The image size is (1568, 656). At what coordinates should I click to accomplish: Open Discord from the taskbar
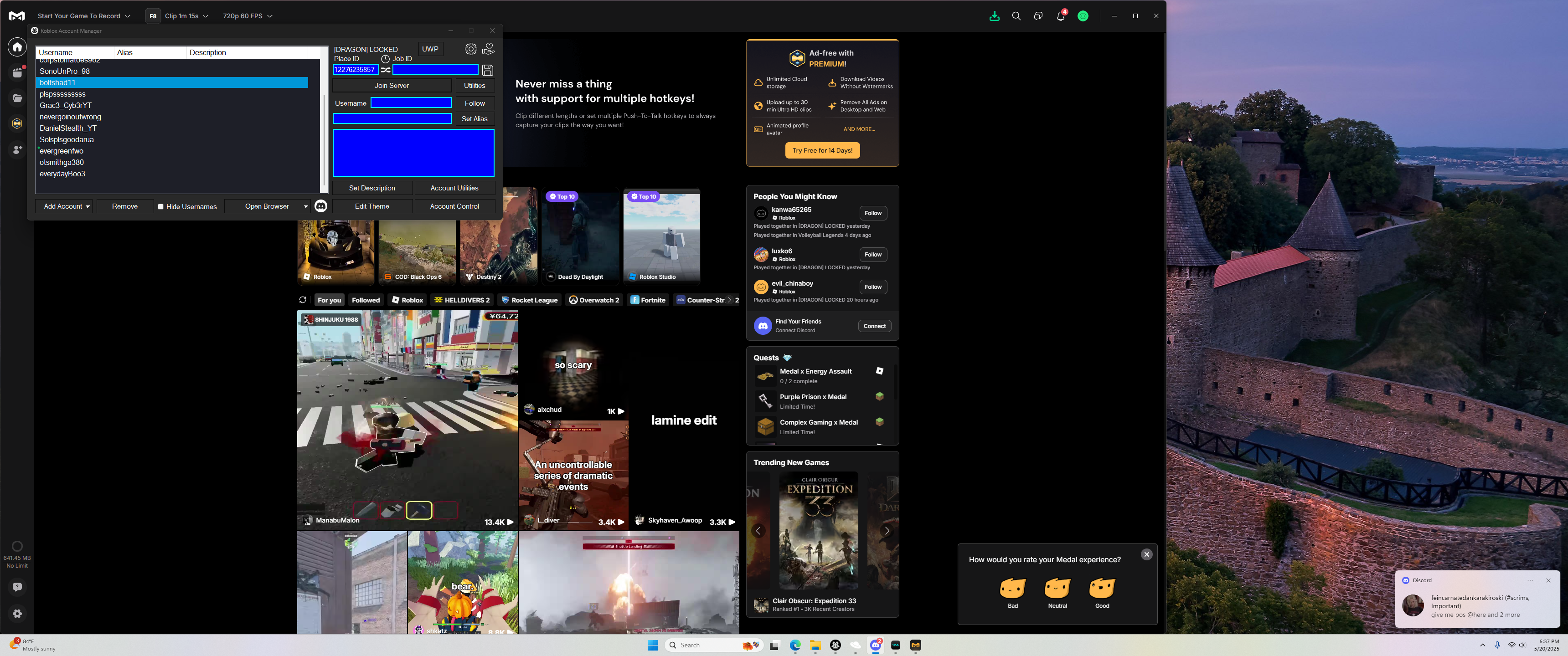(875, 646)
